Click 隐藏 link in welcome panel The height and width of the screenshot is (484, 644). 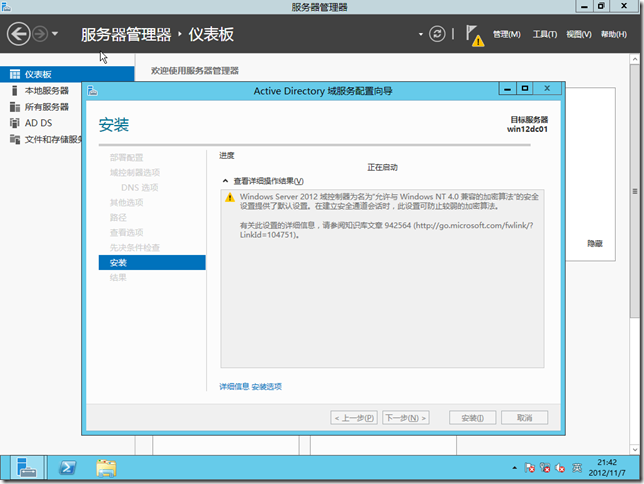pos(595,244)
